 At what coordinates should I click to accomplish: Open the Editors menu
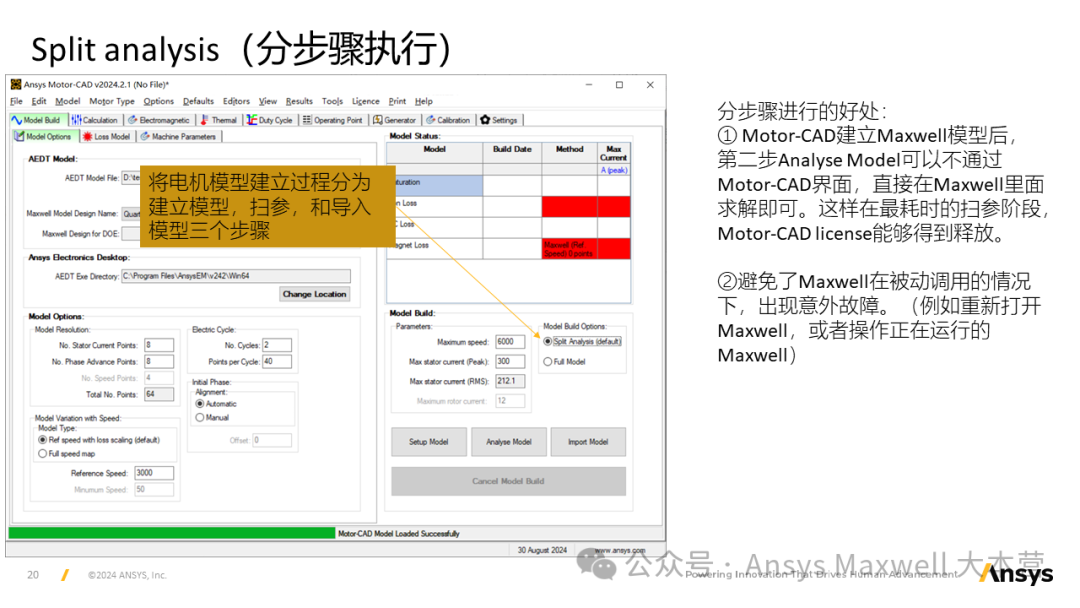[x=236, y=101]
